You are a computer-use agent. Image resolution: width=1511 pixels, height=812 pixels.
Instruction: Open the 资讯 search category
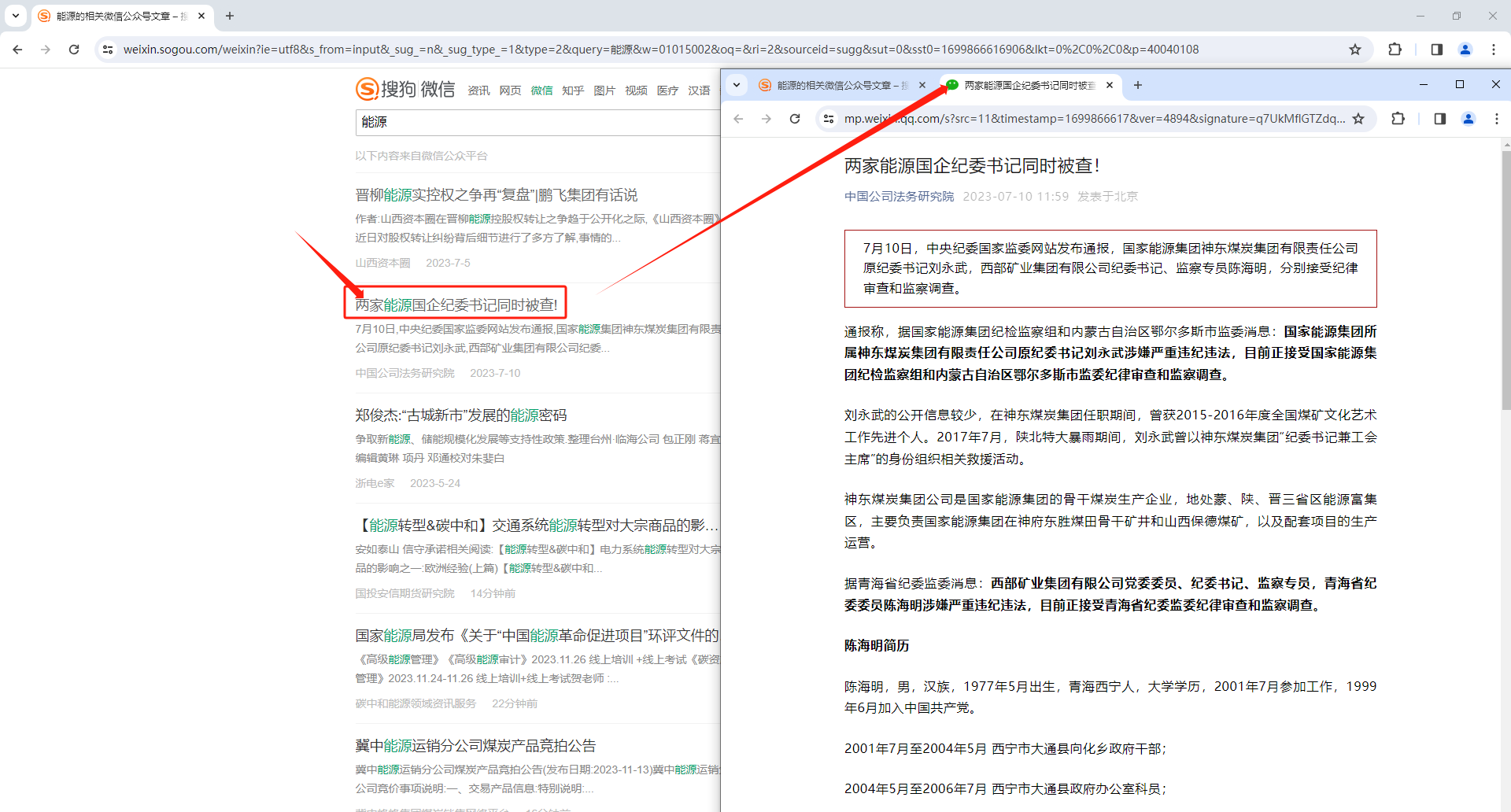(478, 90)
